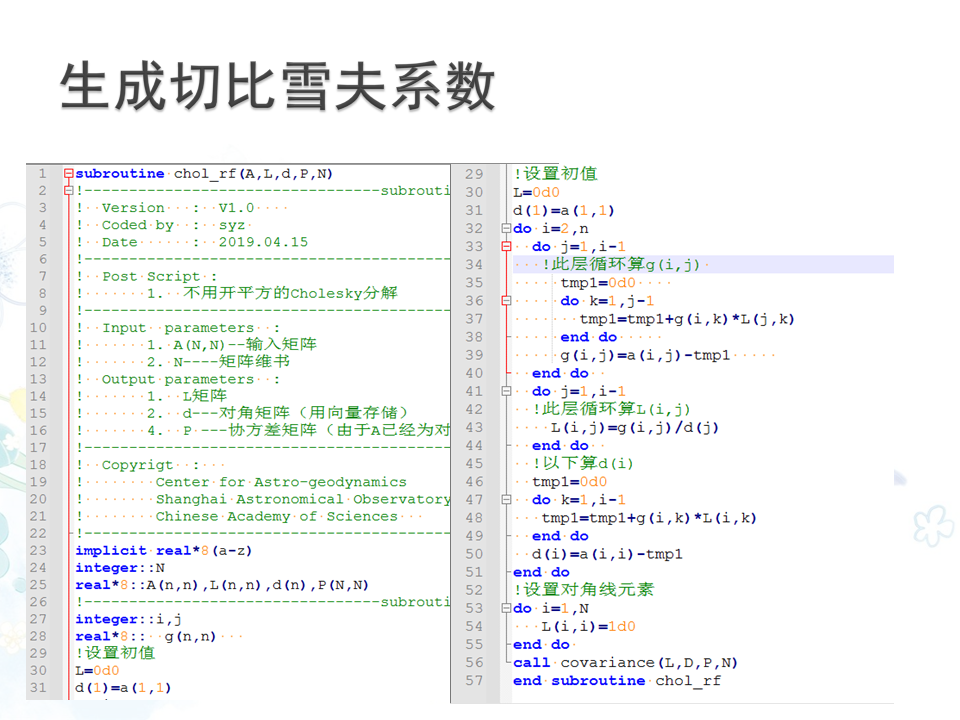
Task: Collapse the 'do k=1,j-1' loop fold
Action: pos(506,301)
